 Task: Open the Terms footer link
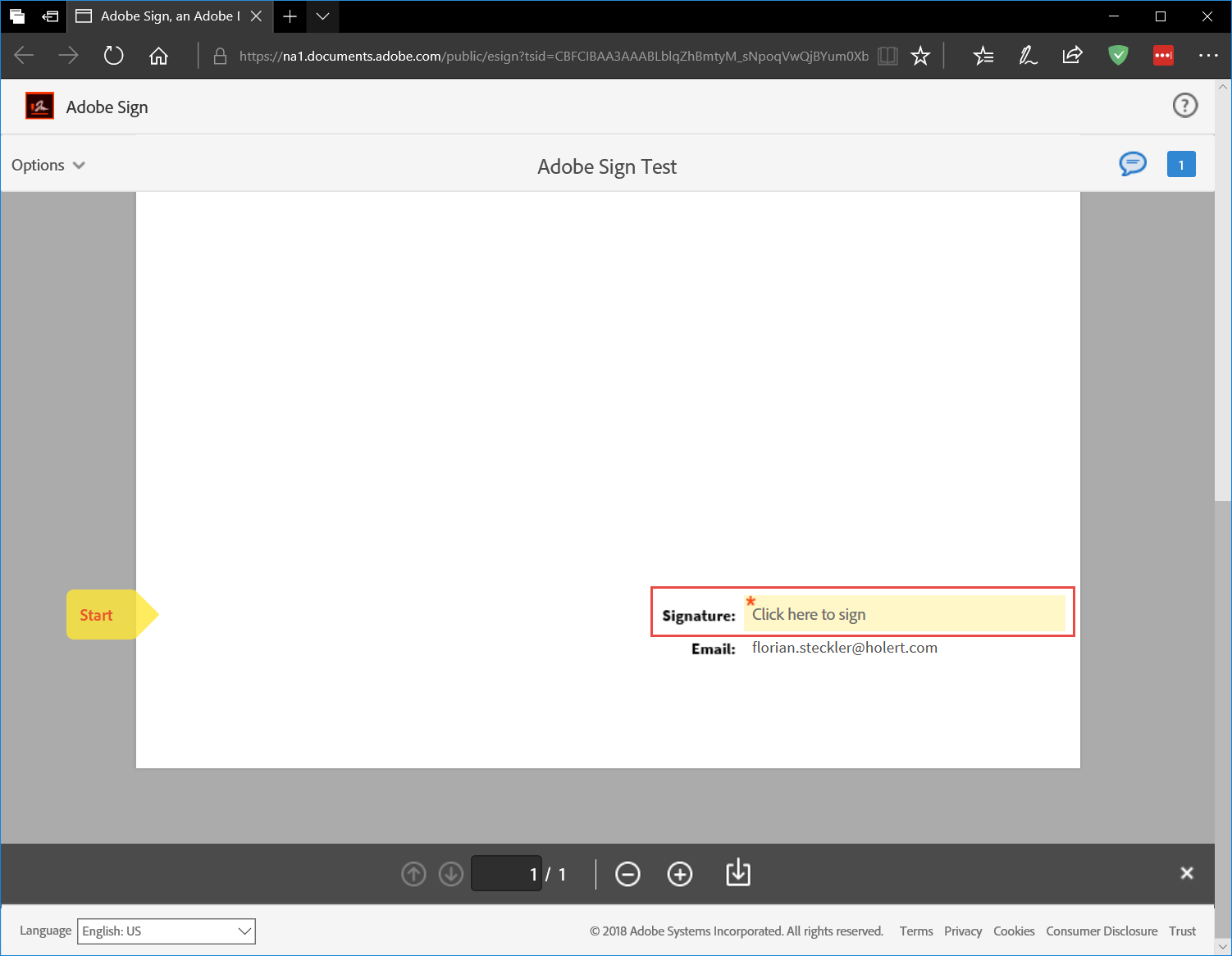[916, 931]
